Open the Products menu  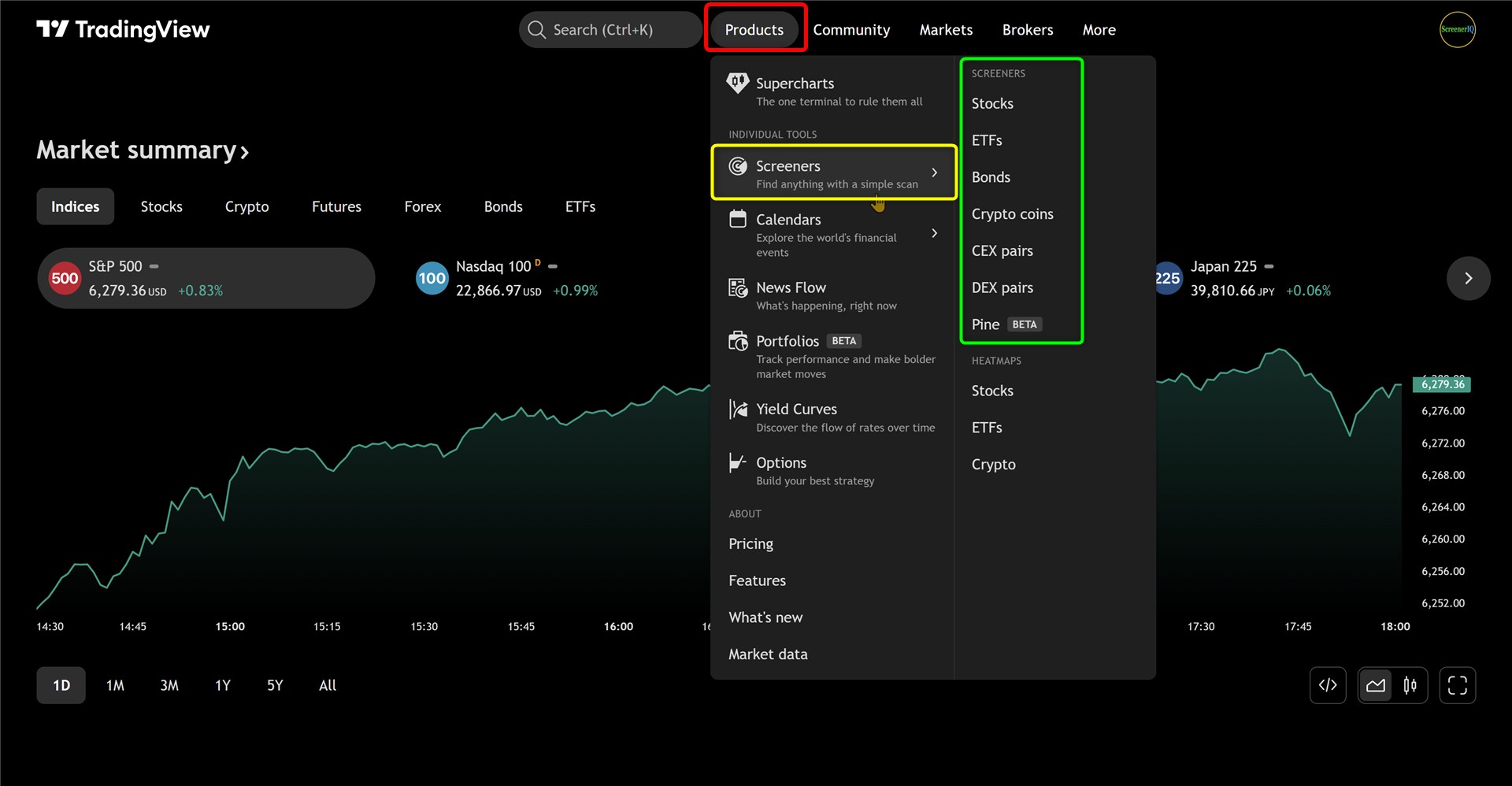click(x=754, y=30)
